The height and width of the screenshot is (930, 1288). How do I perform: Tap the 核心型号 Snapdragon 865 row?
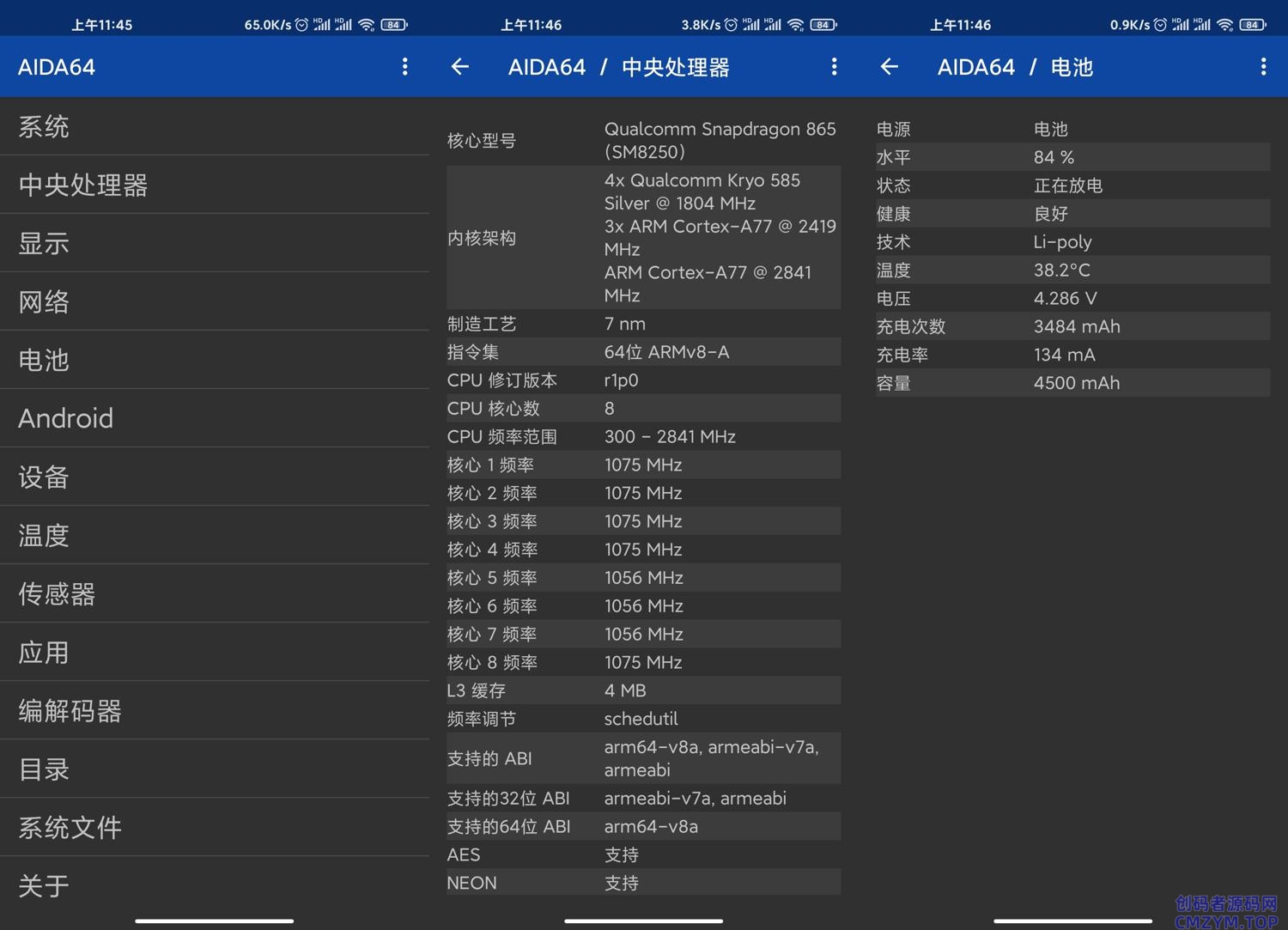tap(643, 141)
